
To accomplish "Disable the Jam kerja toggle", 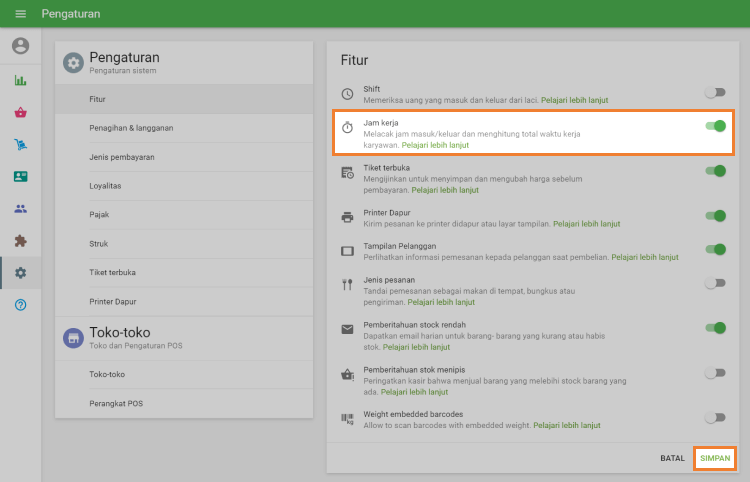I will click(x=715, y=126).
